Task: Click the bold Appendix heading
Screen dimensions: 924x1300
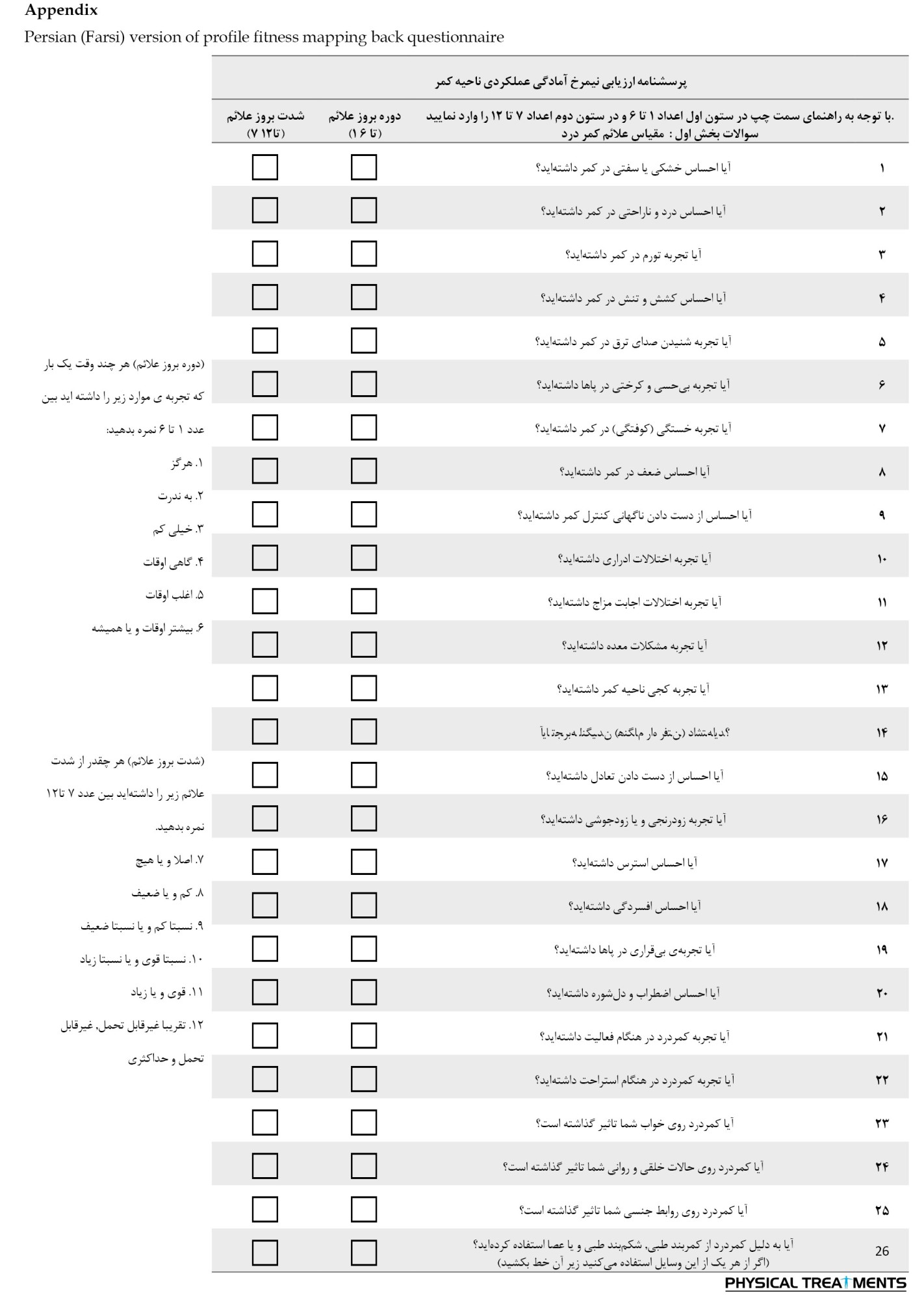Action: [x=61, y=10]
